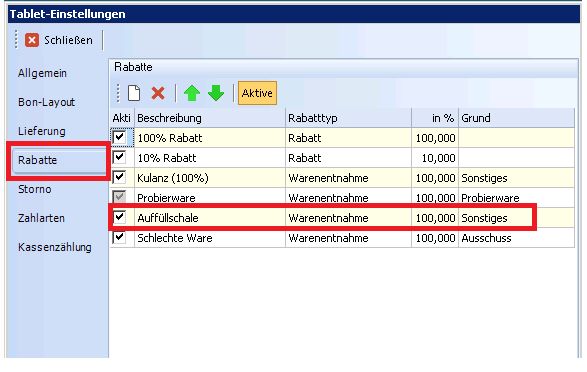The width and height of the screenshot is (587, 372).
Task: Select the 'Schlechte Ware' description cell
Action: tap(210, 238)
